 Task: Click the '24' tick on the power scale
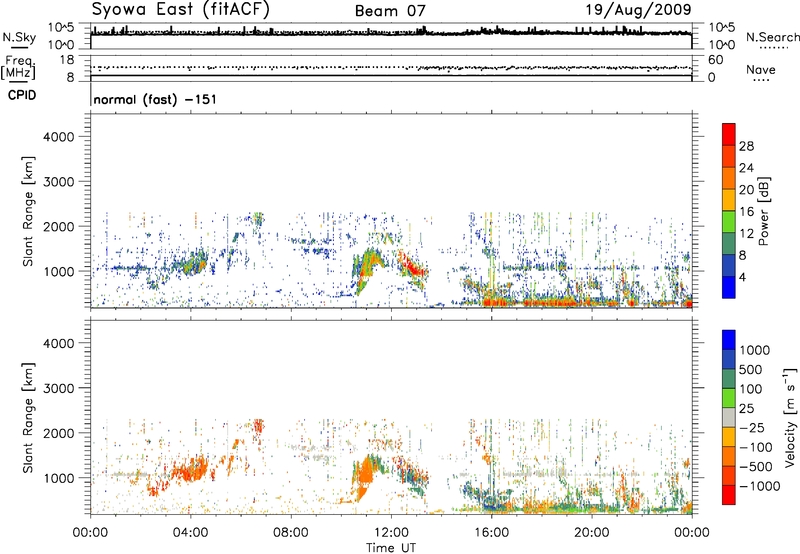point(746,168)
